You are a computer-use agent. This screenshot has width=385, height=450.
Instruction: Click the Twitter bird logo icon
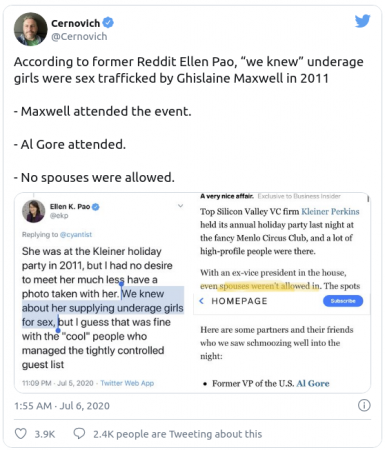coord(363,21)
